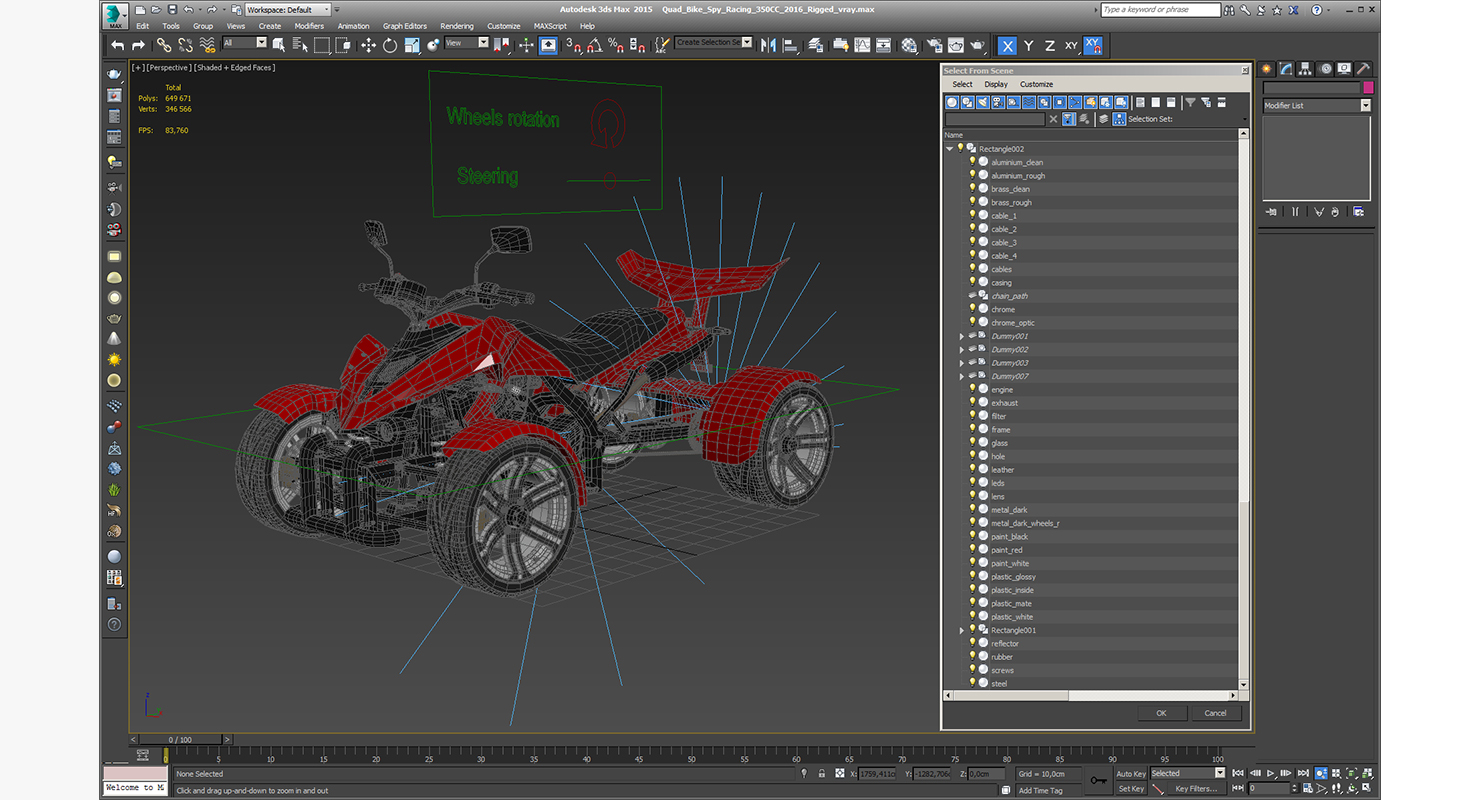This screenshot has height=800, width=1480.
Task: Open Render Setup dialog
Action: [x=934, y=45]
